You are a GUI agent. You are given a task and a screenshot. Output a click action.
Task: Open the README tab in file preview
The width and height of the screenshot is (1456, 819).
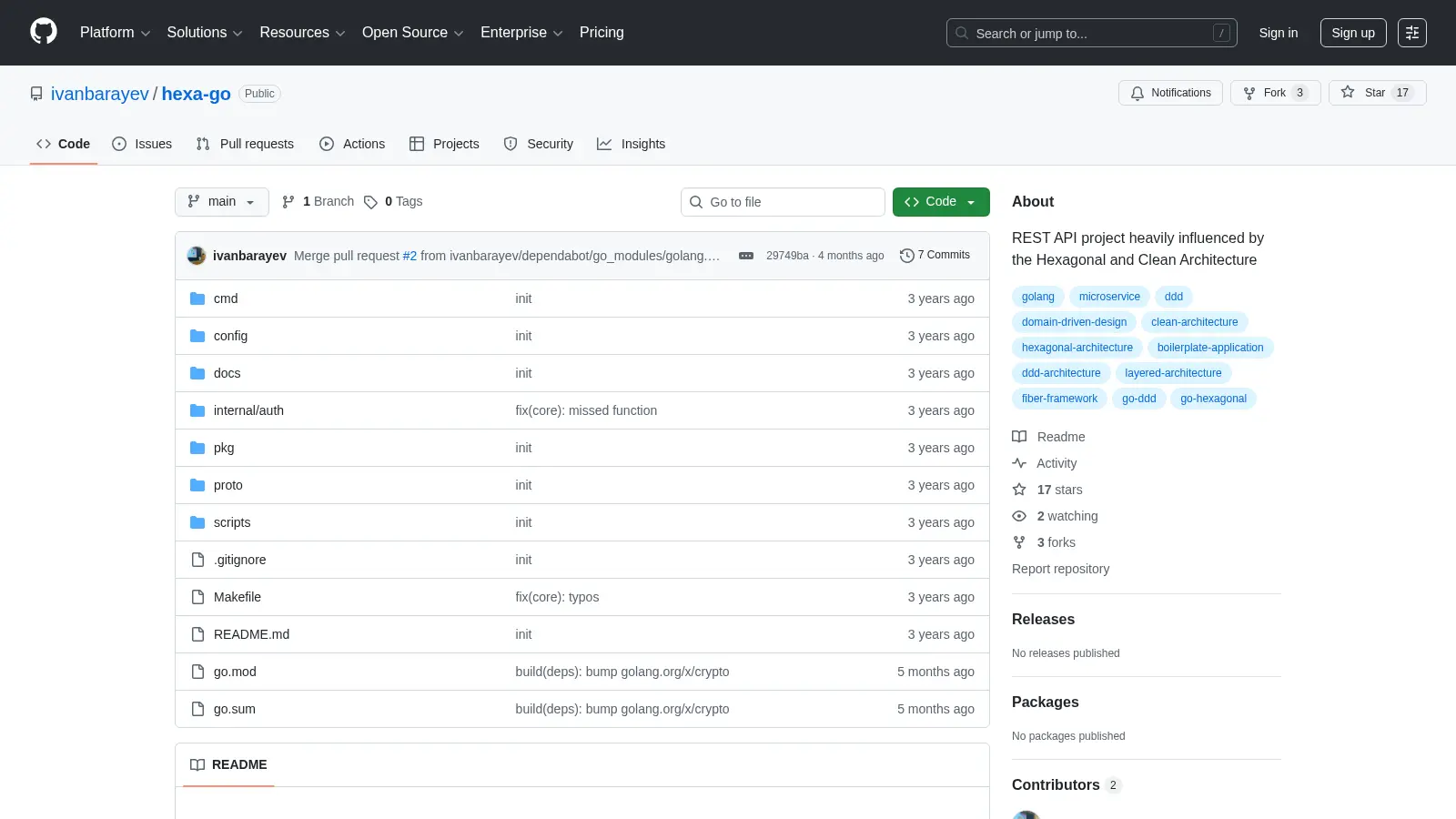228,765
